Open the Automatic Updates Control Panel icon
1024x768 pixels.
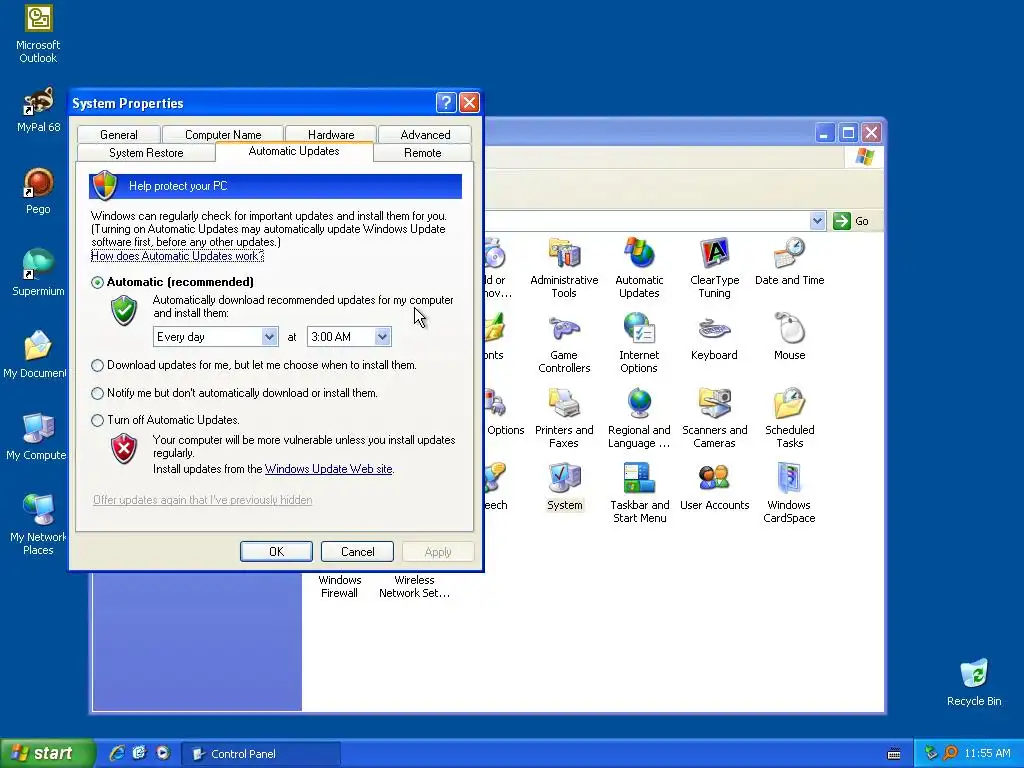pos(639,268)
